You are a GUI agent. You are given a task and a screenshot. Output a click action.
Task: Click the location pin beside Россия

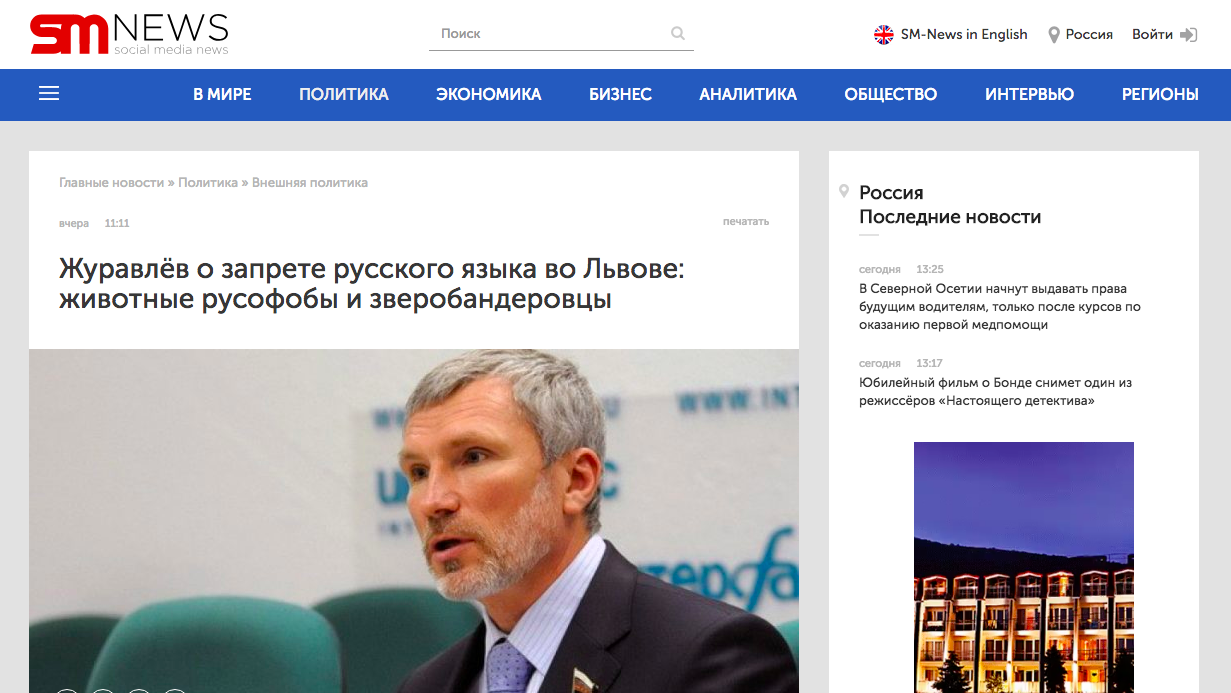point(1053,35)
